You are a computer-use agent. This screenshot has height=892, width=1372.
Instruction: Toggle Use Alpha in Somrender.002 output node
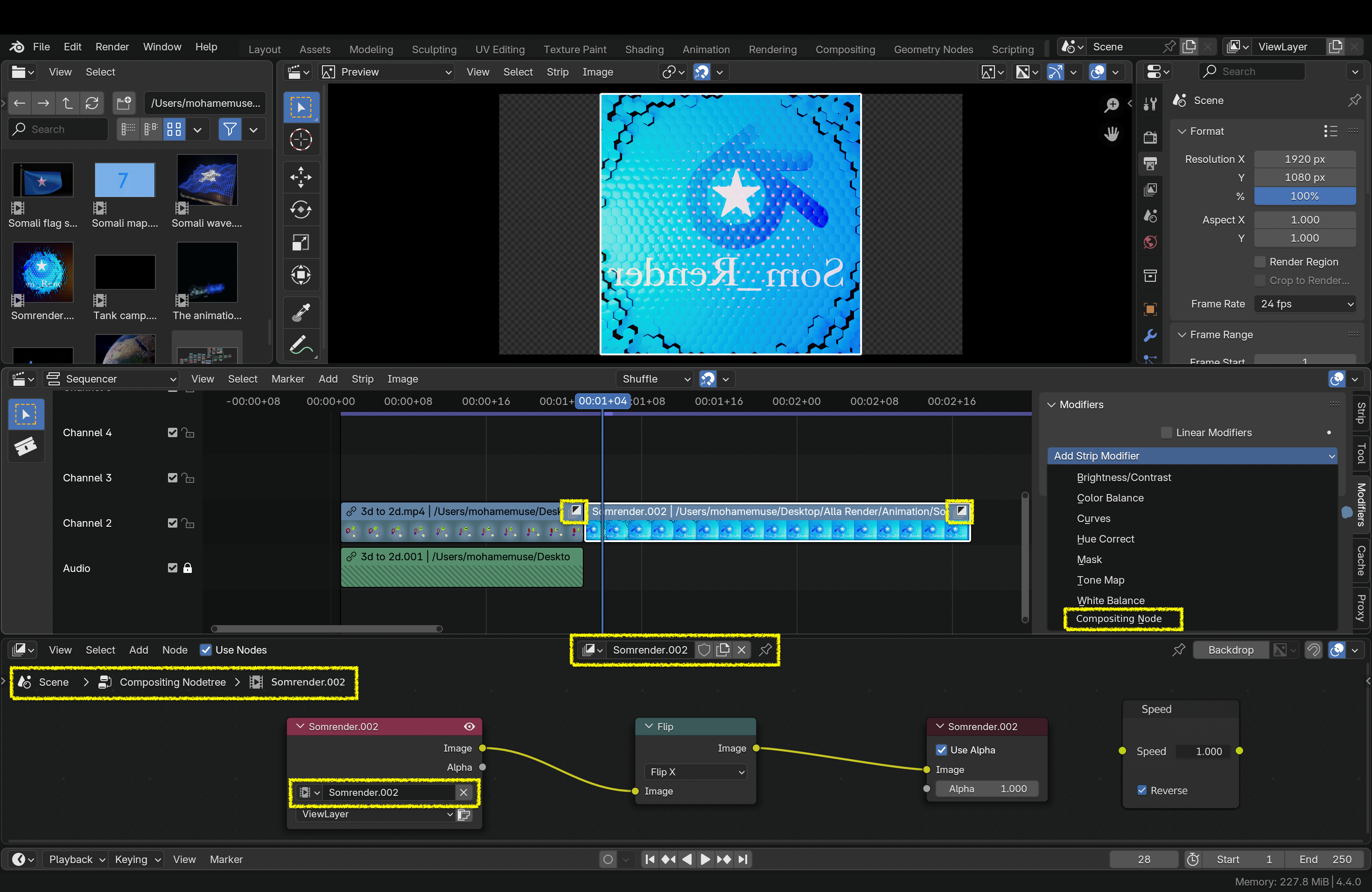tap(941, 750)
